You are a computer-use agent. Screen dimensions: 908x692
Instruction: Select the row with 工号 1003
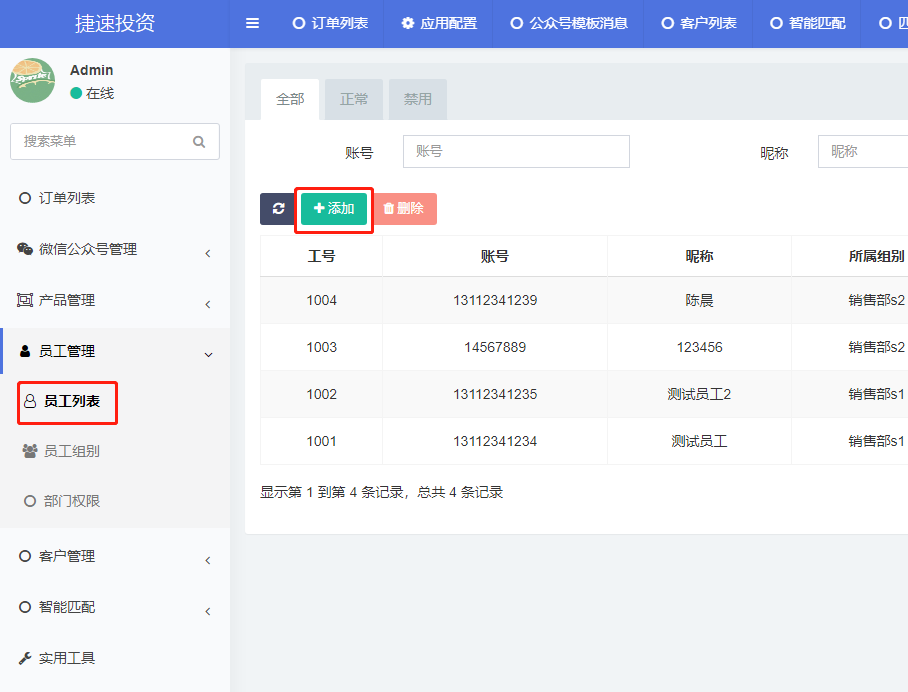[584, 347]
